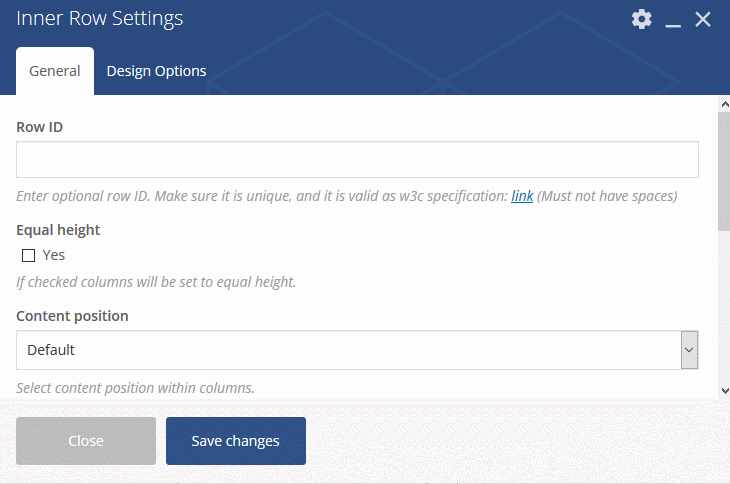Expand the Content position chevron arrow
Viewport: 730px width, 484px height.
[x=689, y=350]
